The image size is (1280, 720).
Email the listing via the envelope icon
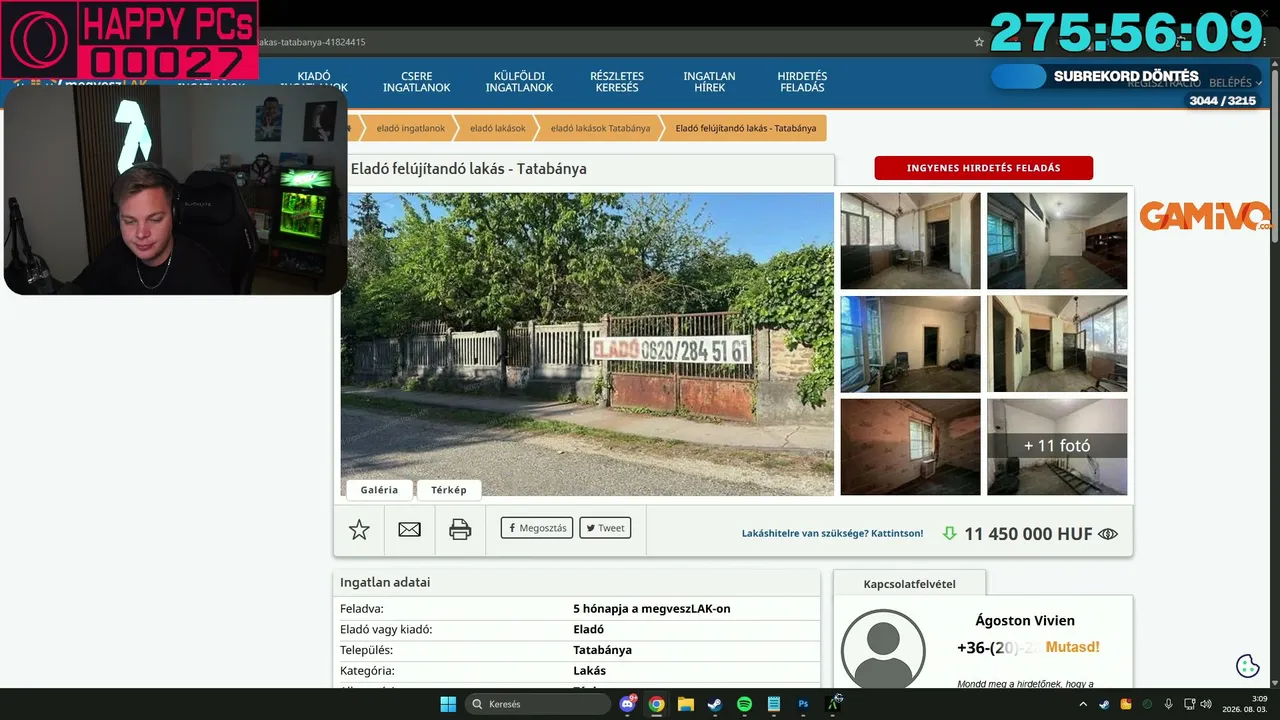tap(409, 530)
